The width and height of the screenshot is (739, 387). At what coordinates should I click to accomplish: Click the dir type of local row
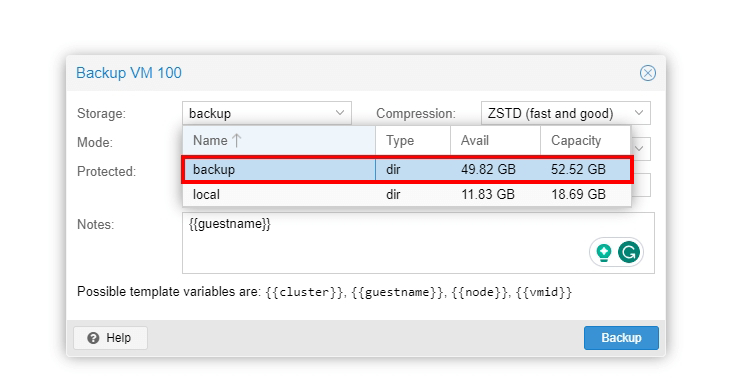394,194
